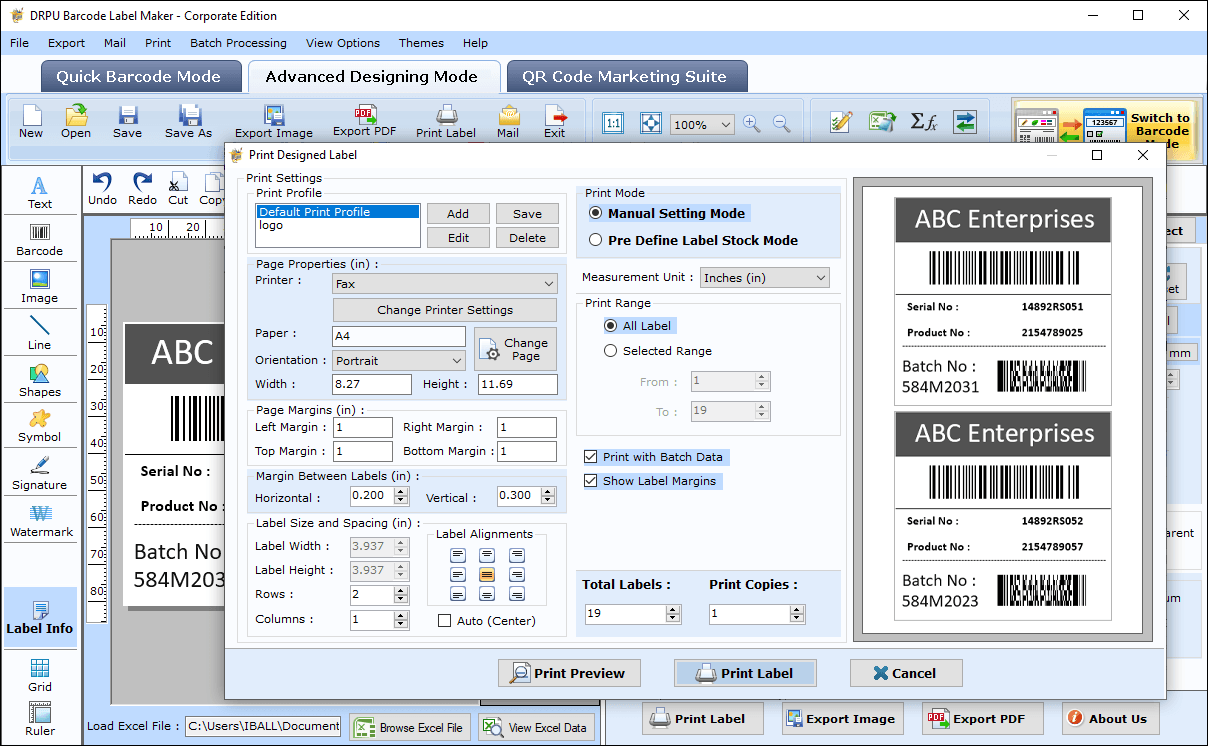Click the Redo icon
The image size is (1208, 746).
142,188
